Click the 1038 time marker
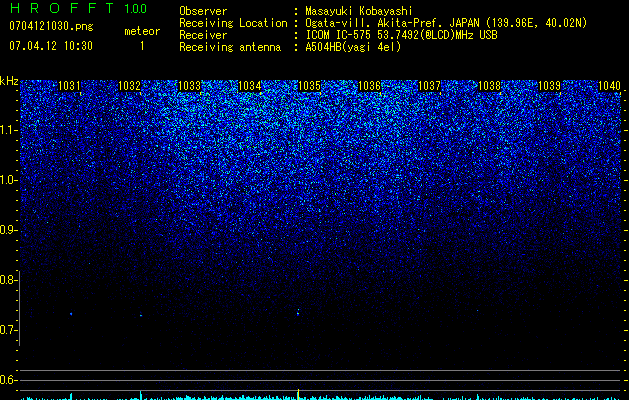Image resolution: width=629 pixels, height=400 pixels. (x=489, y=86)
